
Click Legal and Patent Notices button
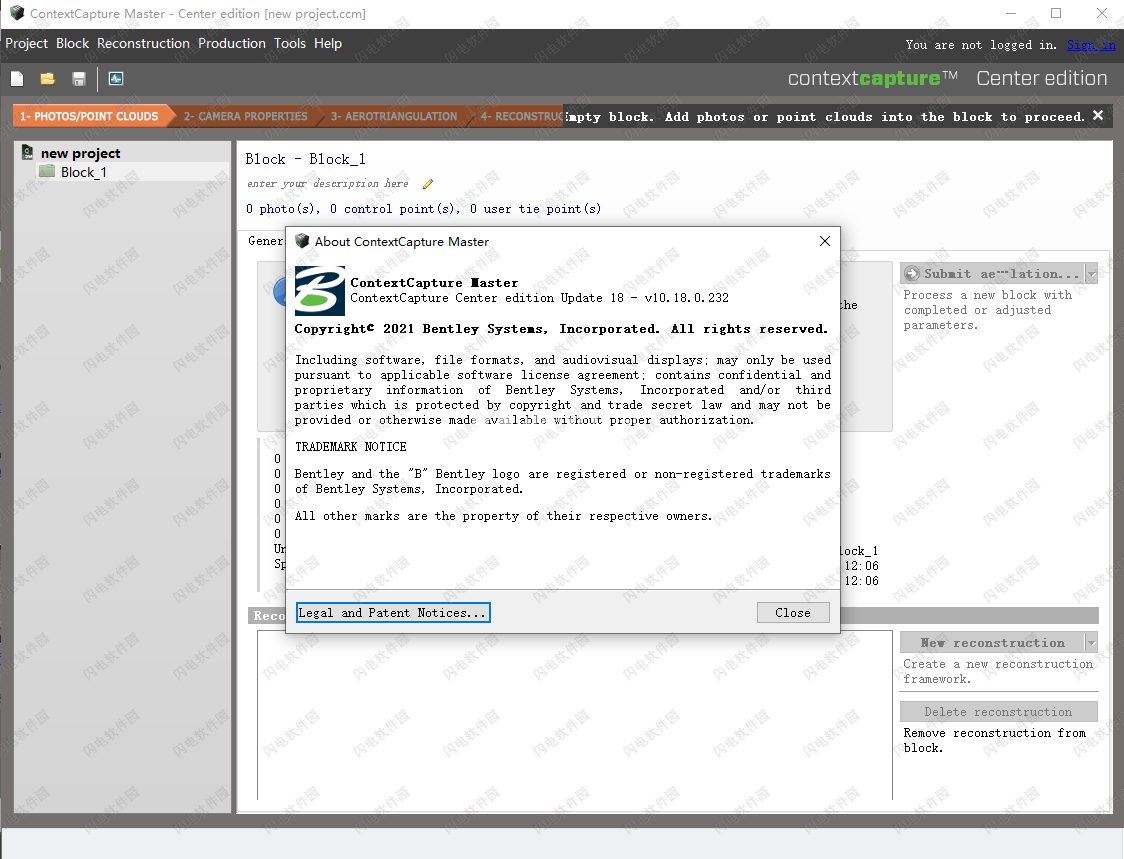click(393, 613)
